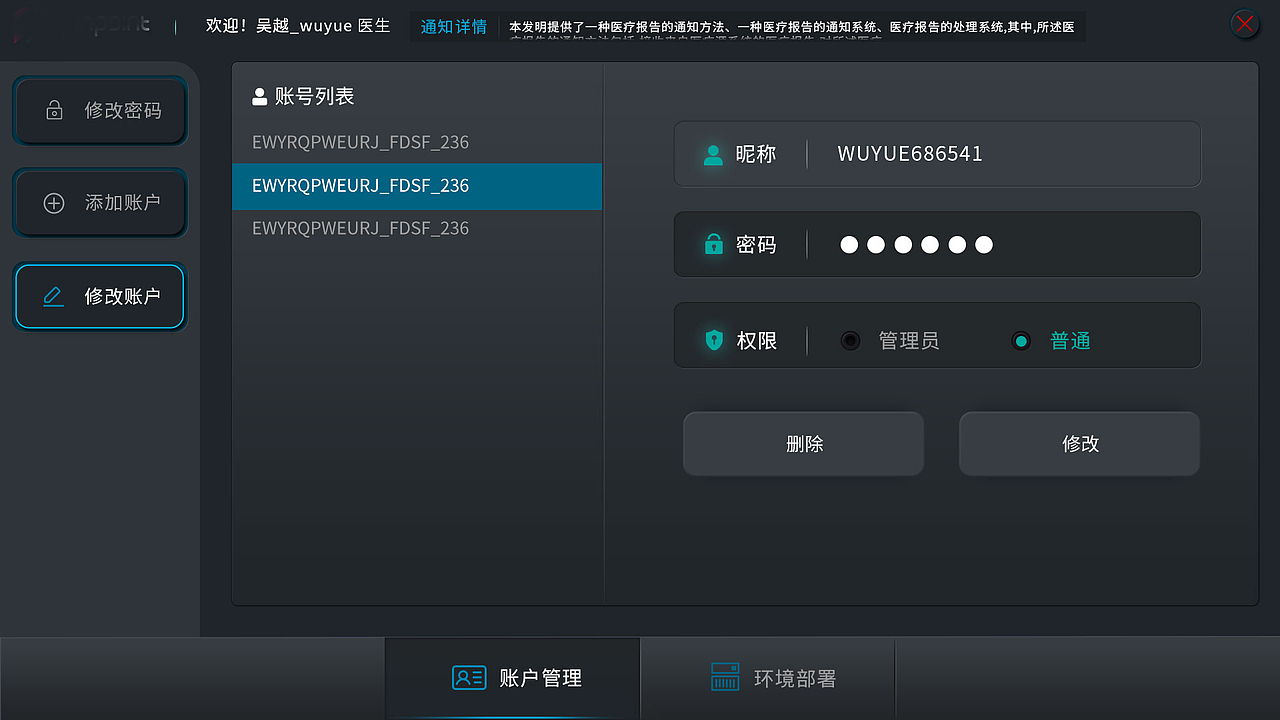Click the user icon in the 昵称 row

714,154
